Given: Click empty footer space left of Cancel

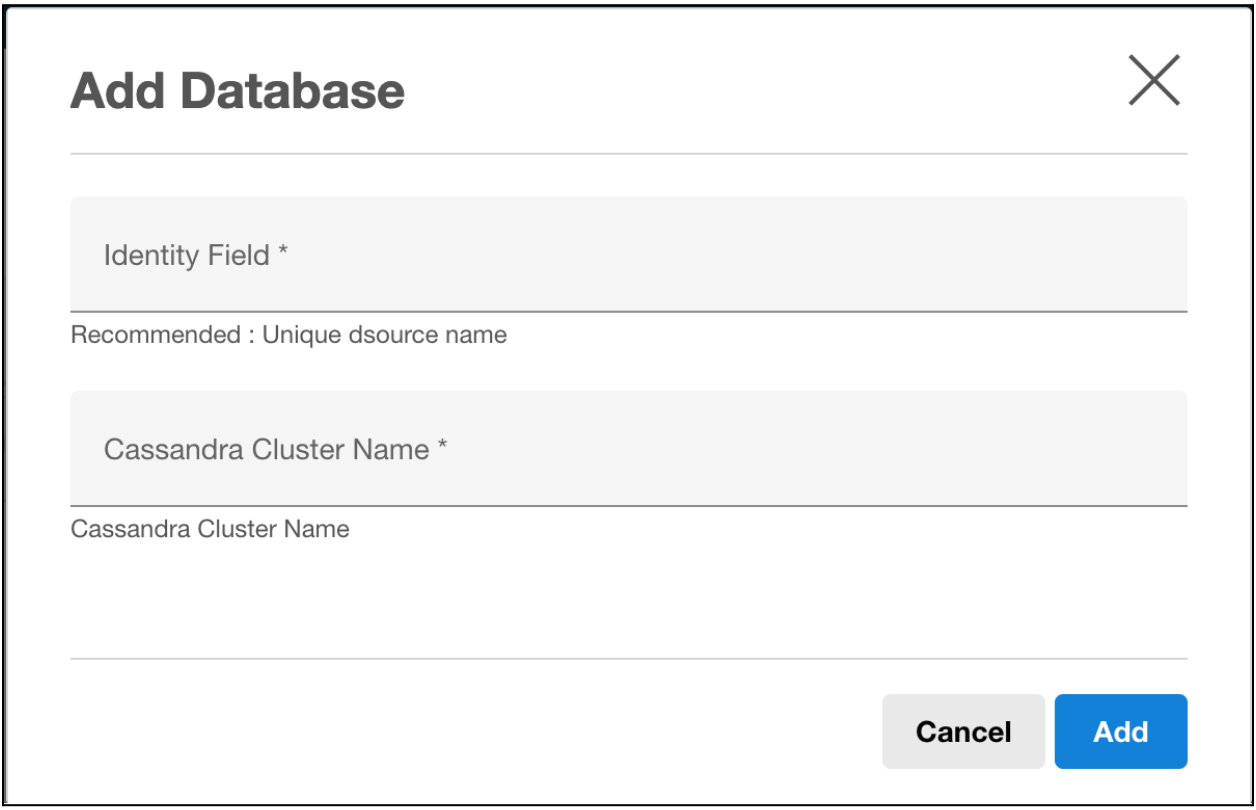Looking at the screenshot, I should pyautogui.click(x=470, y=731).
